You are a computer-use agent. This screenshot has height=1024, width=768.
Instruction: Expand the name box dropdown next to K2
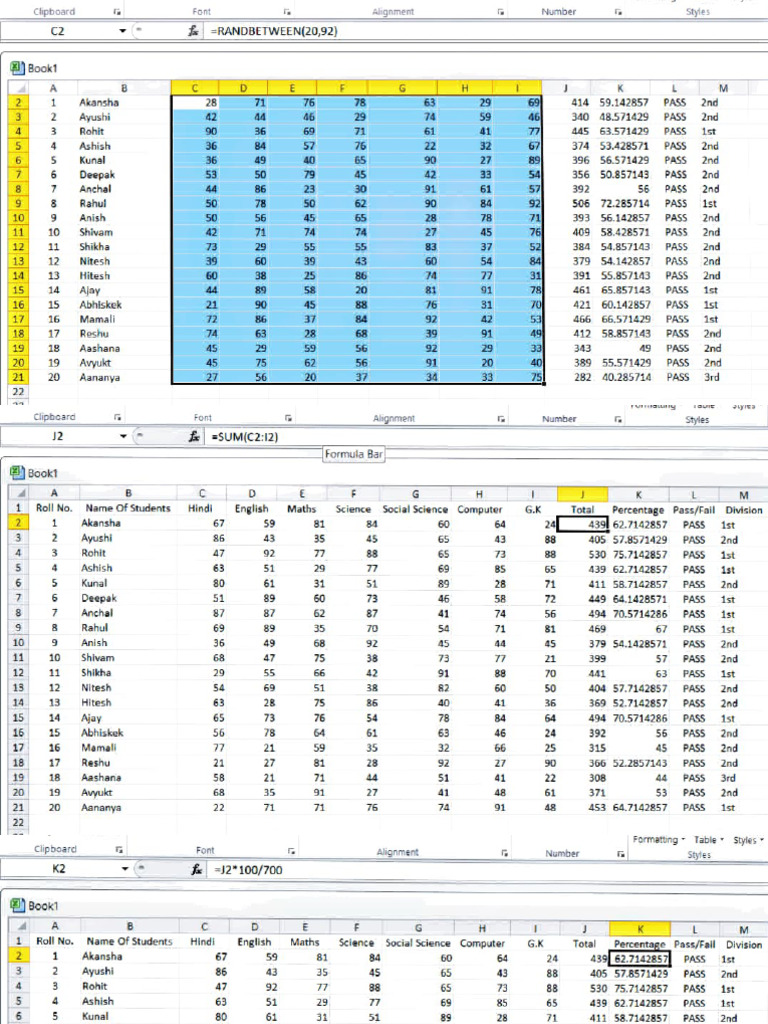click(x=124, y=869)
